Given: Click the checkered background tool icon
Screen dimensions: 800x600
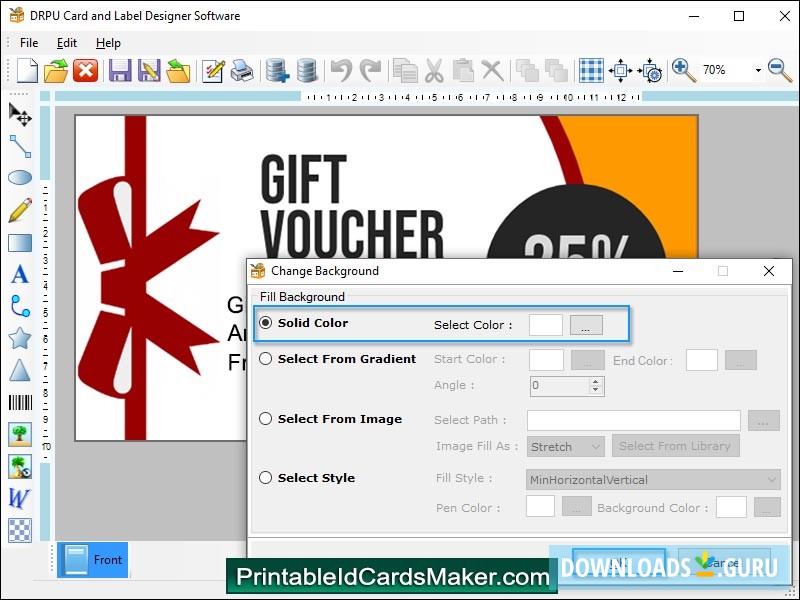Looking at the screenshot, I should pos(20,530).
